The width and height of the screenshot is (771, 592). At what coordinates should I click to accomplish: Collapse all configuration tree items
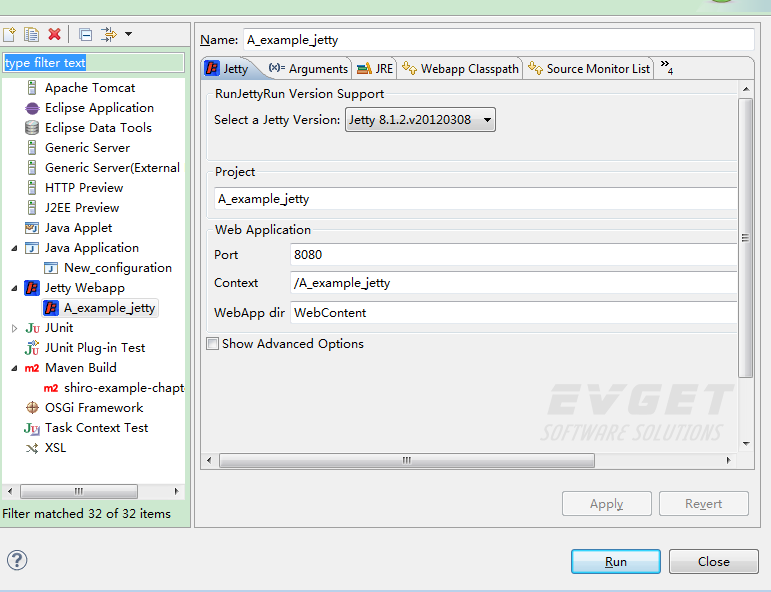pos(86,34)
